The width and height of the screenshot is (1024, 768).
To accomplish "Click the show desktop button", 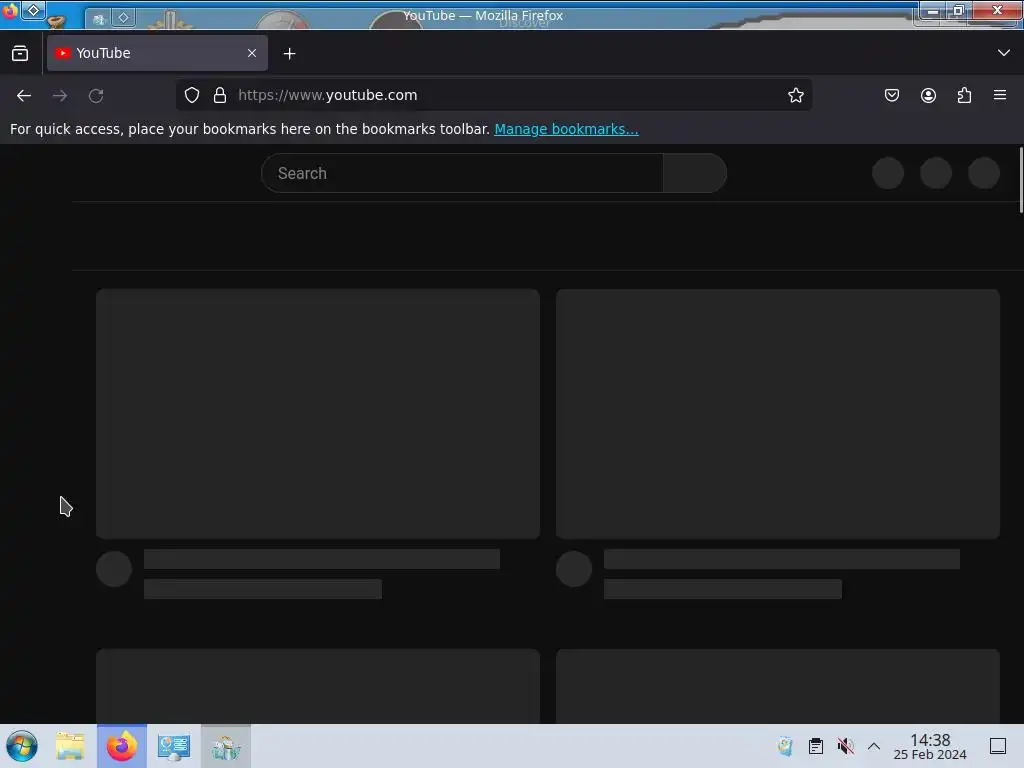I will 998,746.
